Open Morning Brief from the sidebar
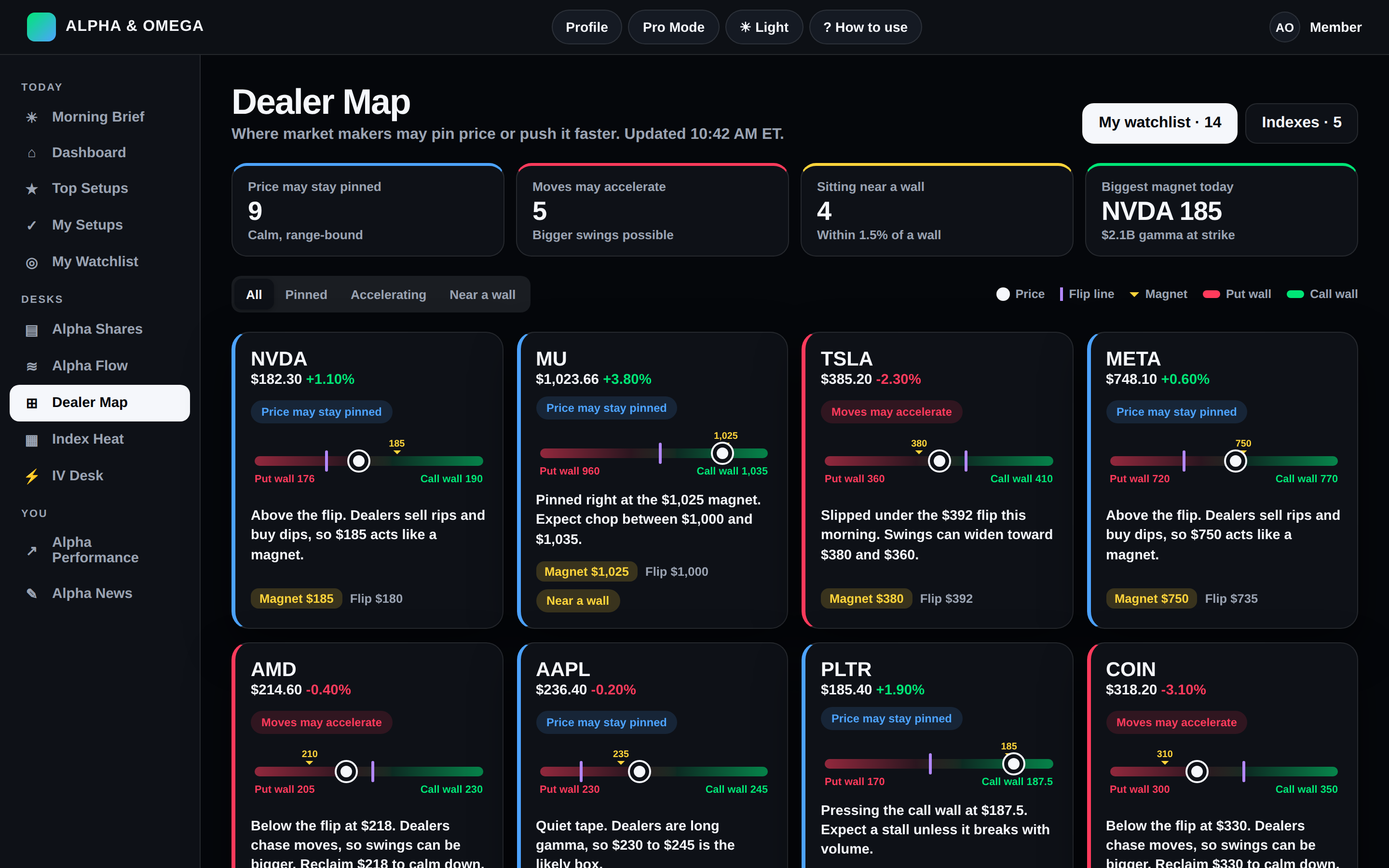This screenshot has height=868, width=1389. coord(100,117)
